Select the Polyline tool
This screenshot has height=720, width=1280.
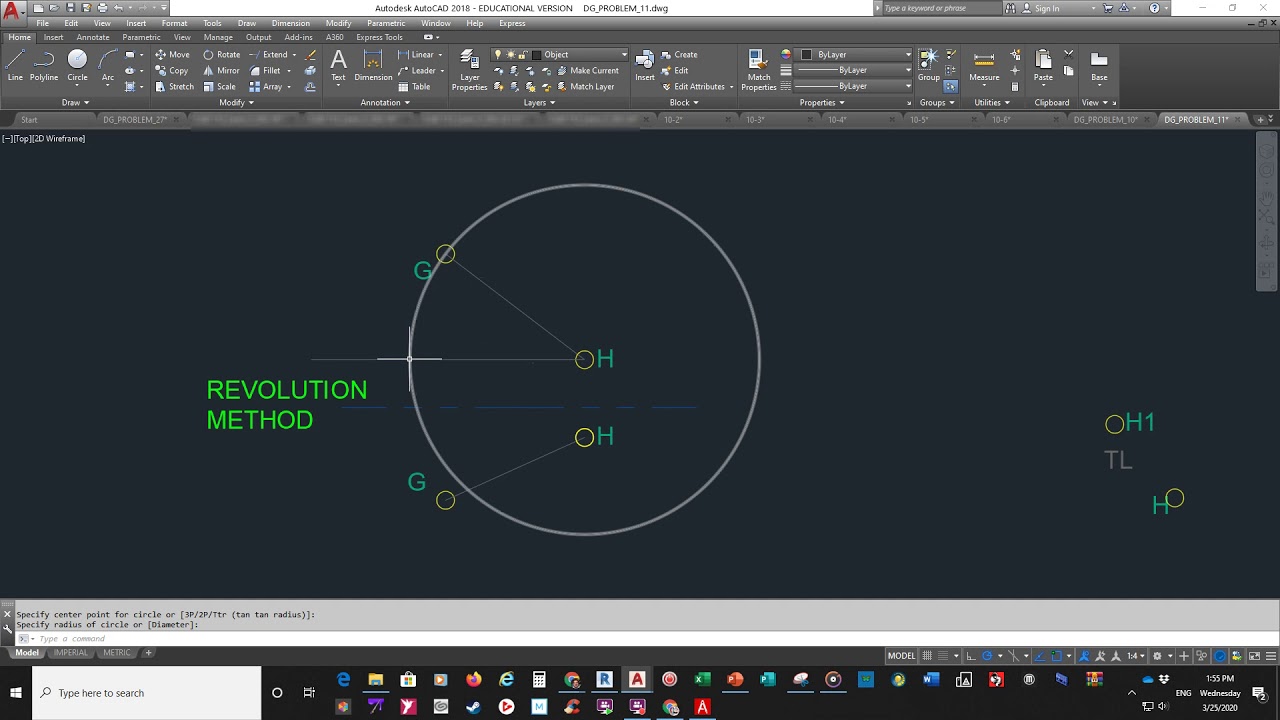pos(44,65)
